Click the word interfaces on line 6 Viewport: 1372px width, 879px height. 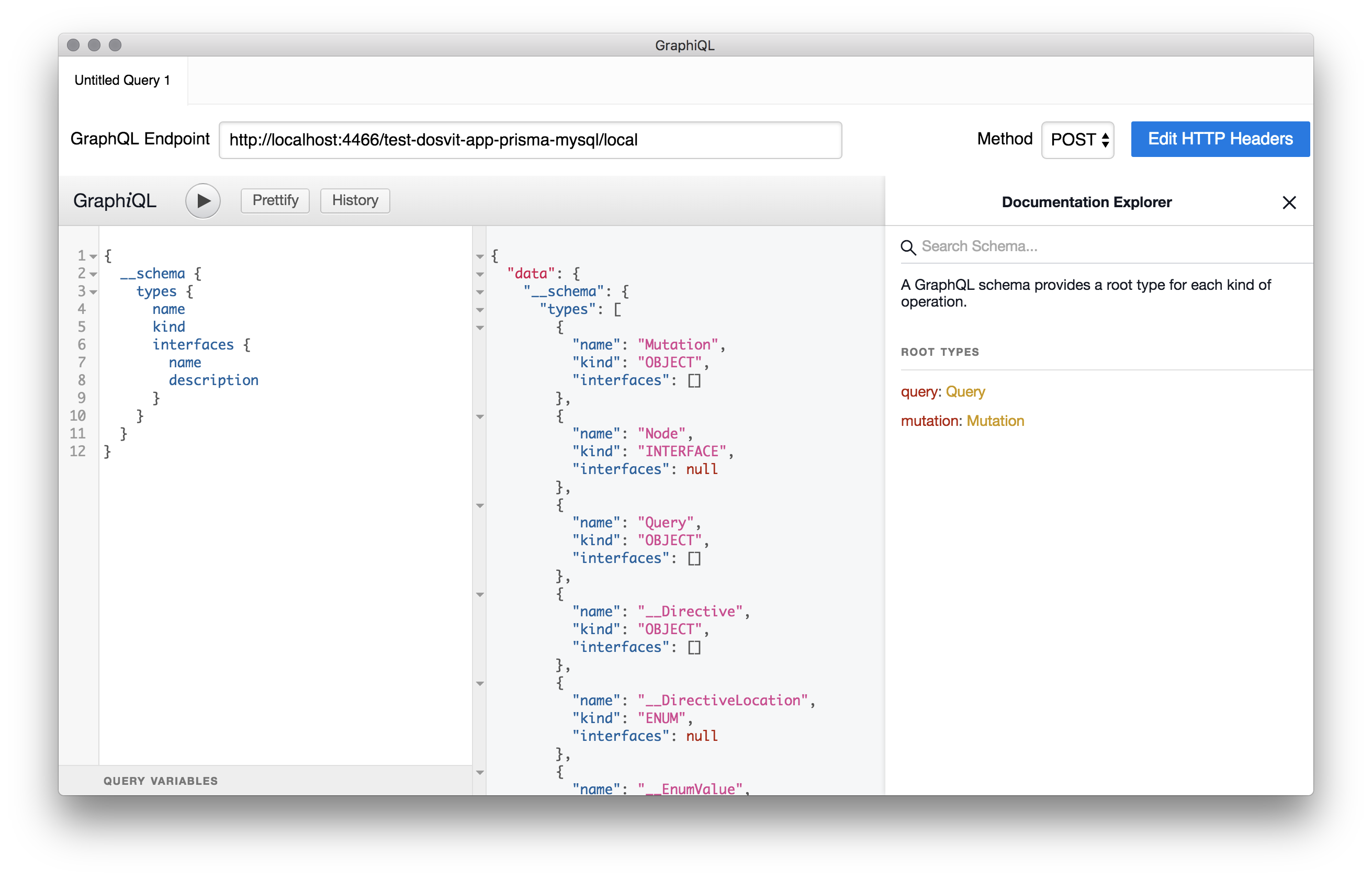(193, 344)
